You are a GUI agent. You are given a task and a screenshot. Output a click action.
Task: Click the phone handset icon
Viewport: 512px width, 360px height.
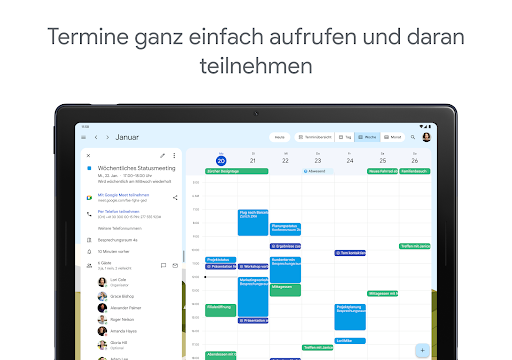click(89, 214)
